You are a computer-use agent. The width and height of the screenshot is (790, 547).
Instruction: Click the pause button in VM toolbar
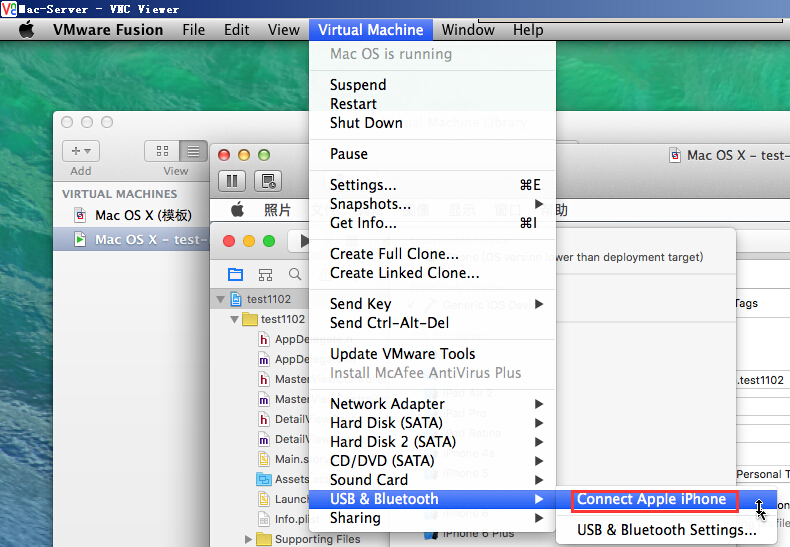pos(232,181)
